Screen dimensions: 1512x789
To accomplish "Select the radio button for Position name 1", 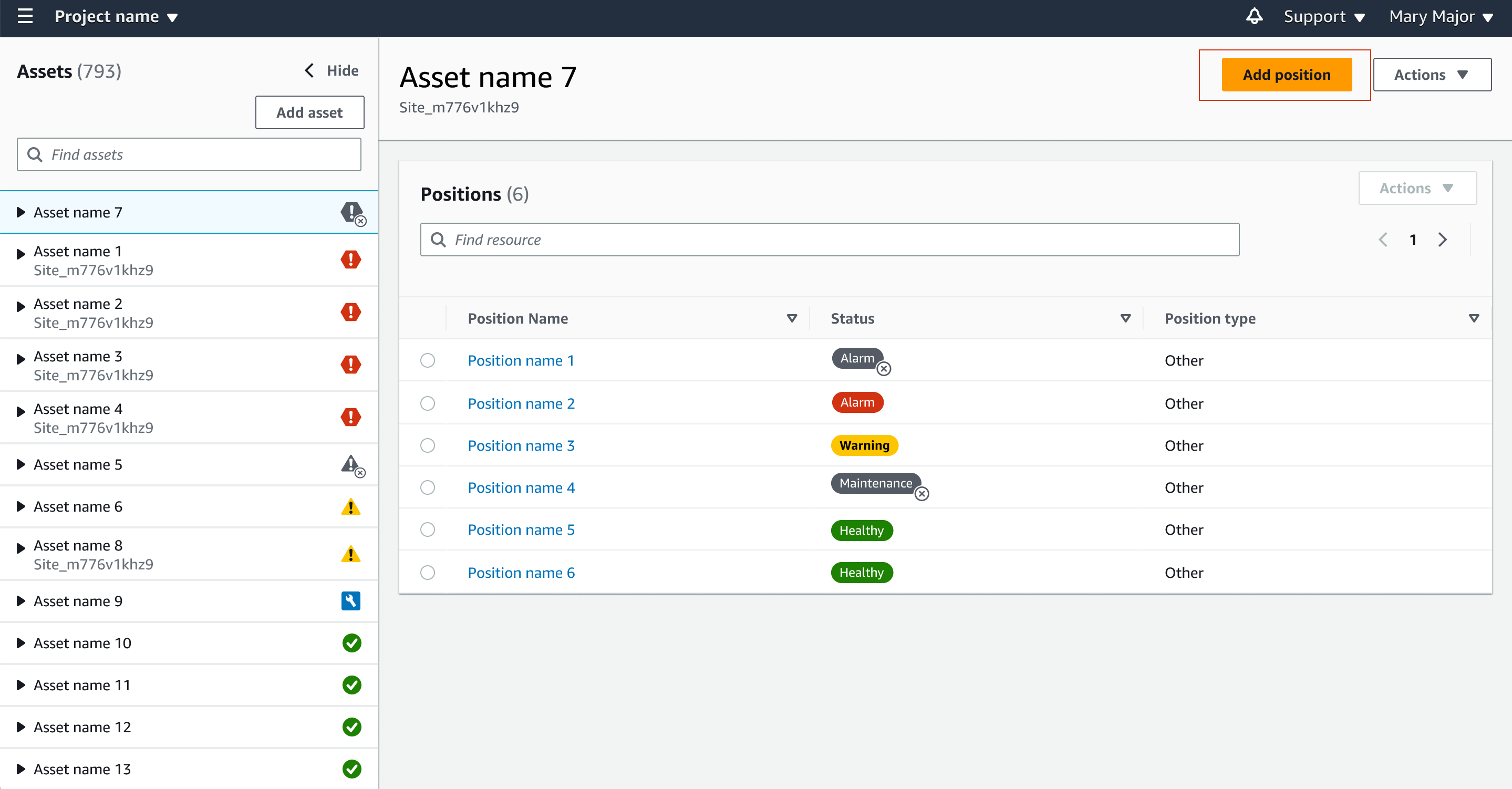I will tap(427, 360).
